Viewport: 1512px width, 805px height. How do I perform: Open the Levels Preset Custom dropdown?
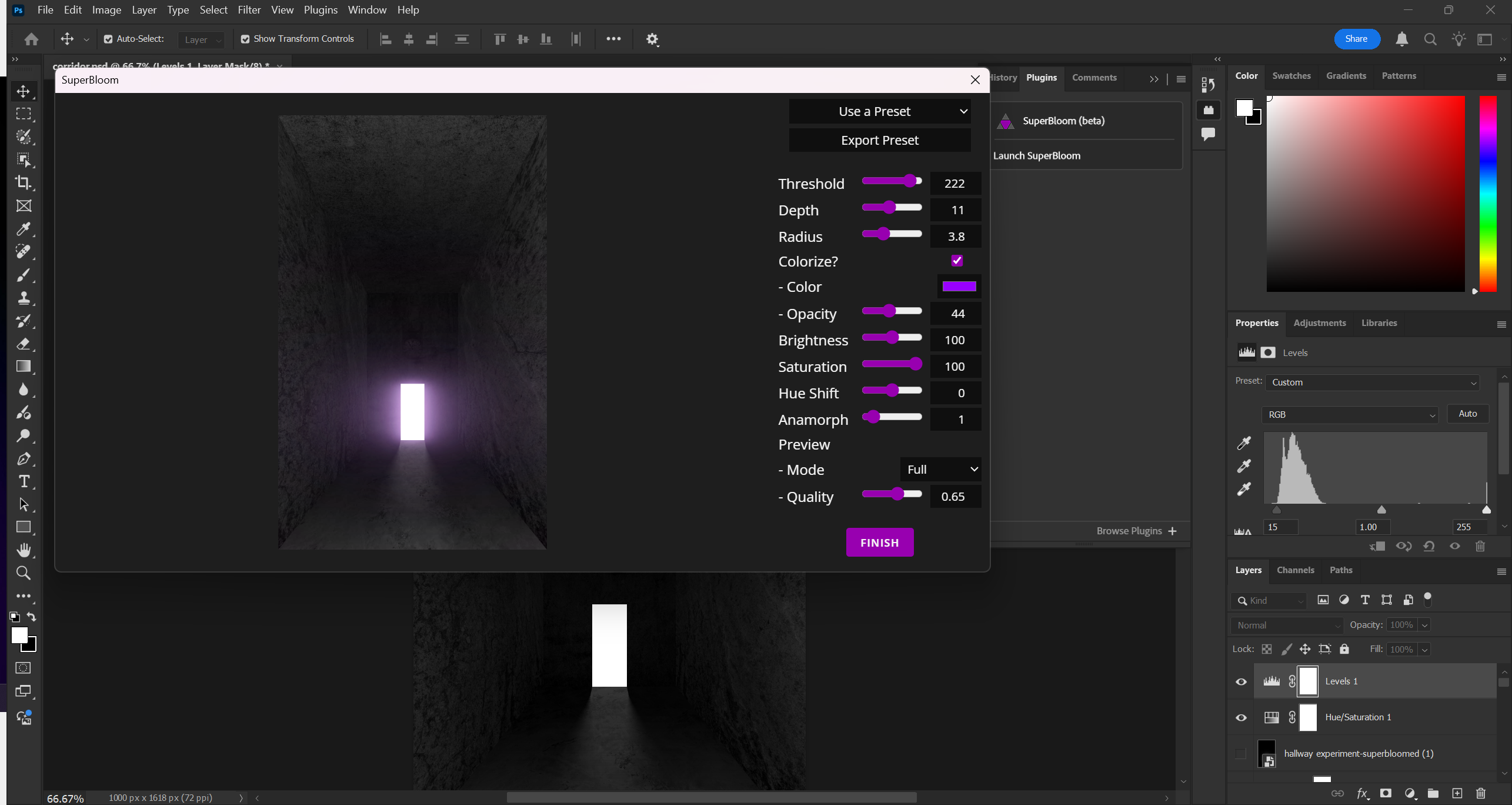coord(1372,382)
